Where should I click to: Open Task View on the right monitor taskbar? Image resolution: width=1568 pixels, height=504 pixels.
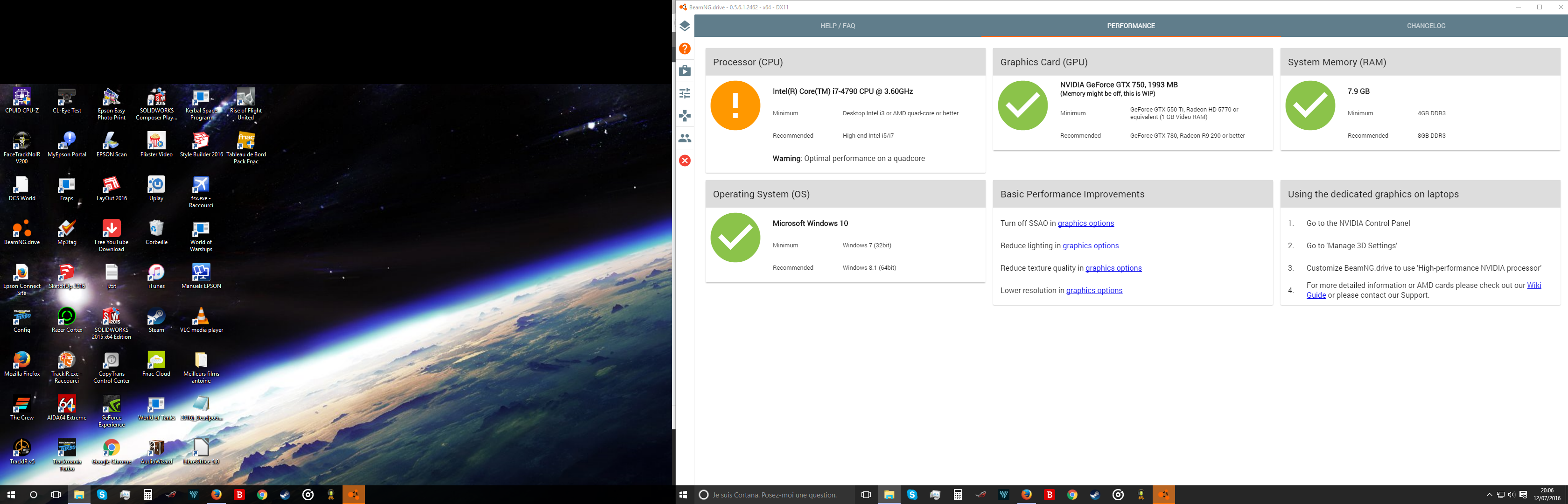[x=866, y=495]
